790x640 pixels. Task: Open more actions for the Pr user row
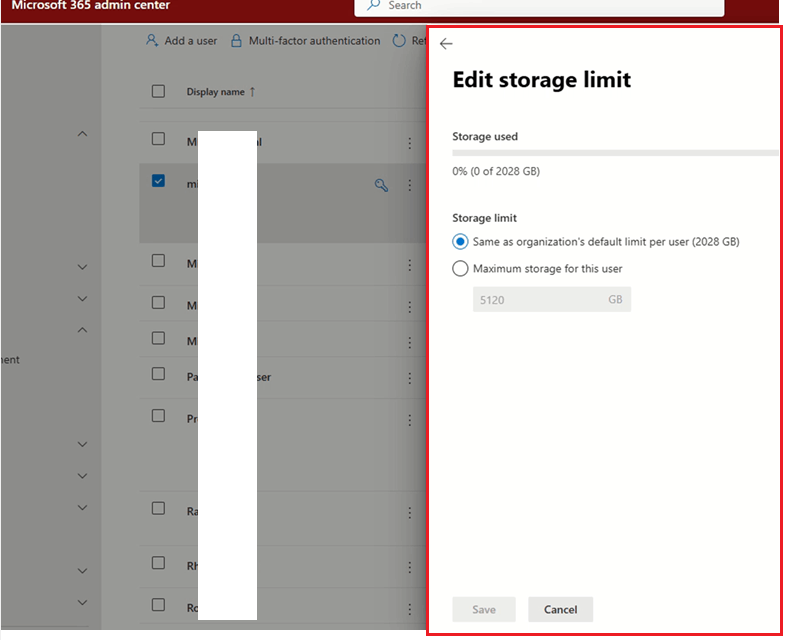point(410,420)
